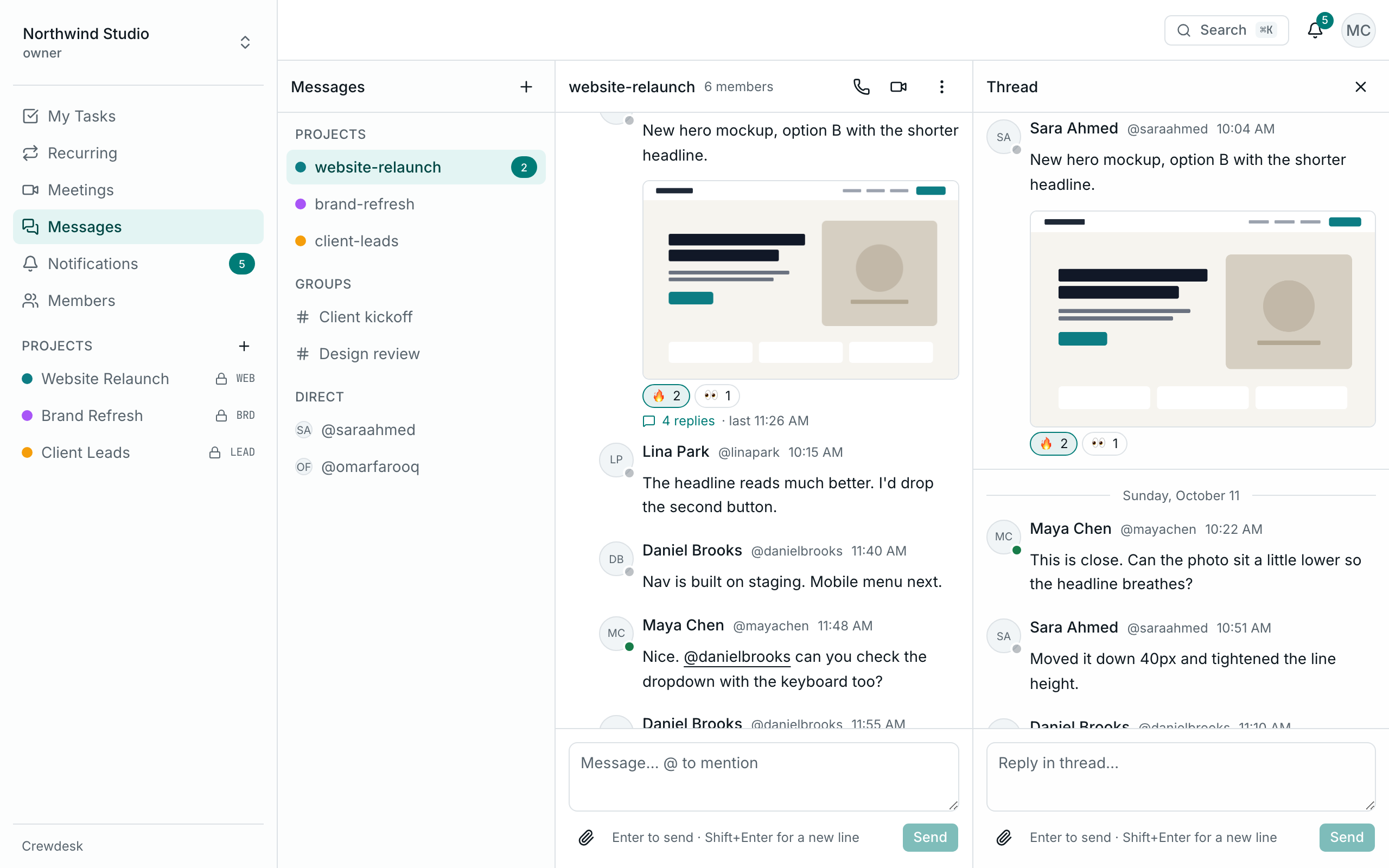This screenshot has height=868, width=1389.
Task: Send the channel message
Action: click(930, 838)
